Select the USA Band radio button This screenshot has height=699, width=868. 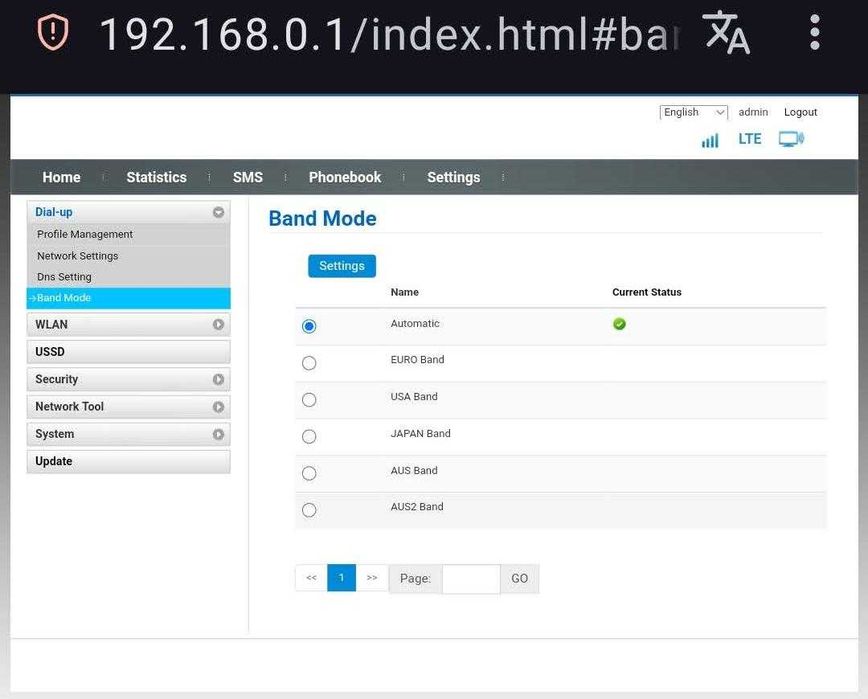(x=309, y=400)
